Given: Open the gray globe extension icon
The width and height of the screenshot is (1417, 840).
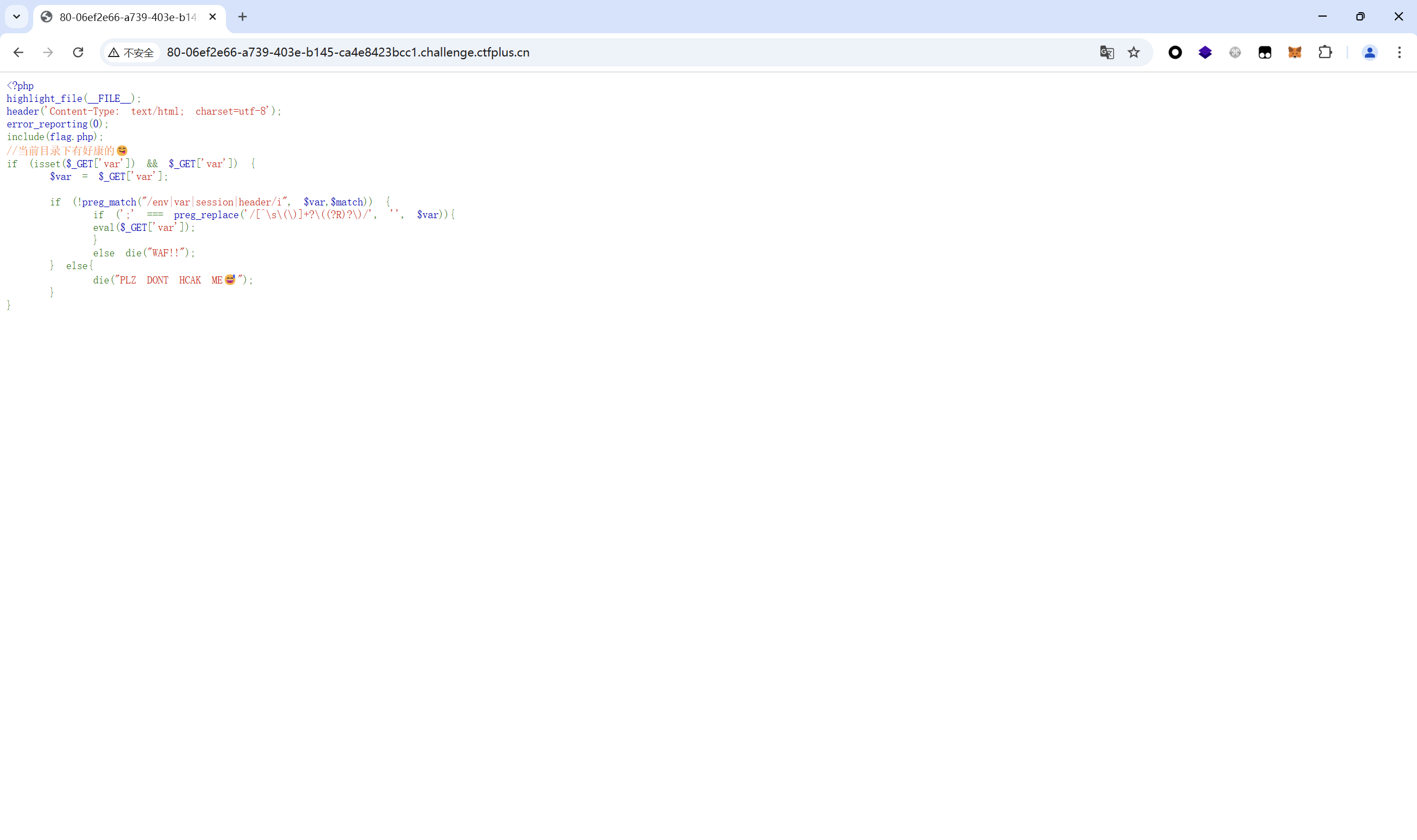Looking at the screenshot, I should [x=1235, y=53].
